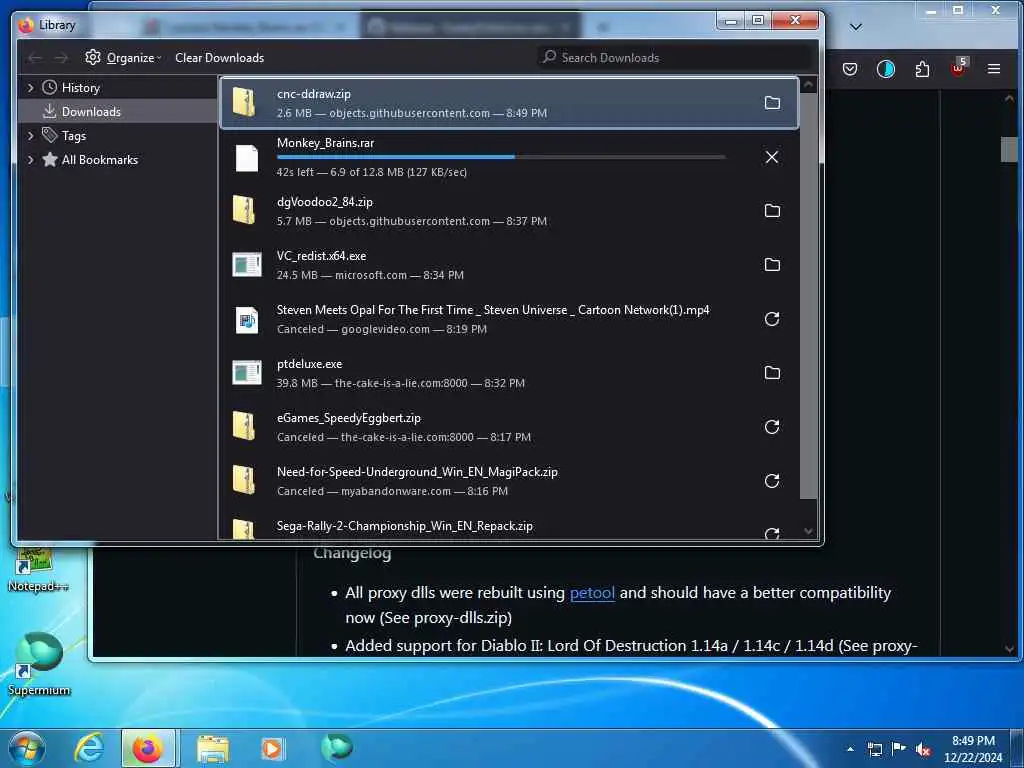Click the eGames_SpeedyEggbert.zip archive icon
The width and height of the screenshot is (1024, 768).
(x=245, y=426)
